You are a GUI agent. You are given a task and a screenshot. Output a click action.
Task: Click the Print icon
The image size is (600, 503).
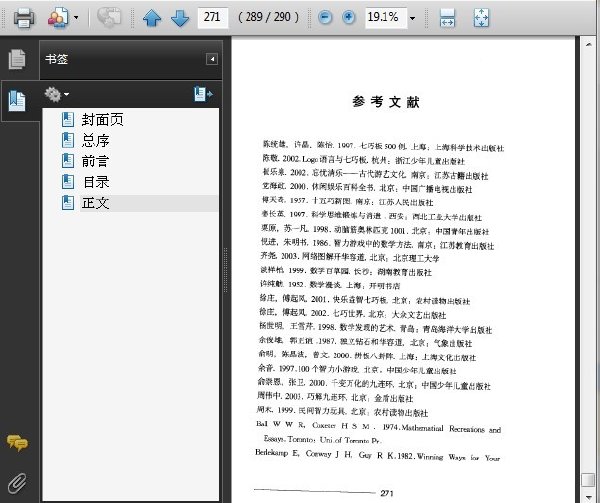click(x=24, y=18)
